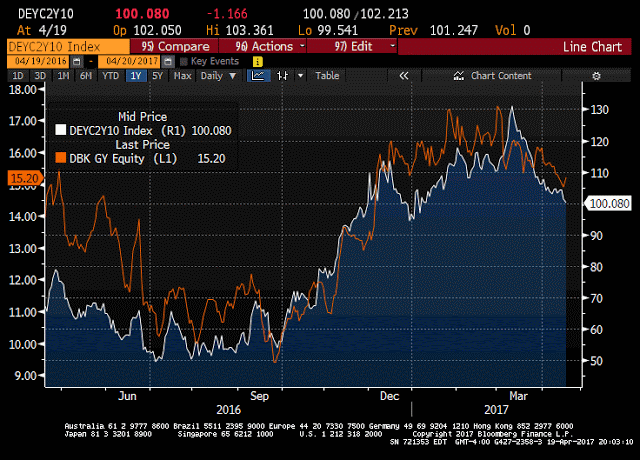
Task: Expand chart type dropdown arrow
Action: point(301,76)
